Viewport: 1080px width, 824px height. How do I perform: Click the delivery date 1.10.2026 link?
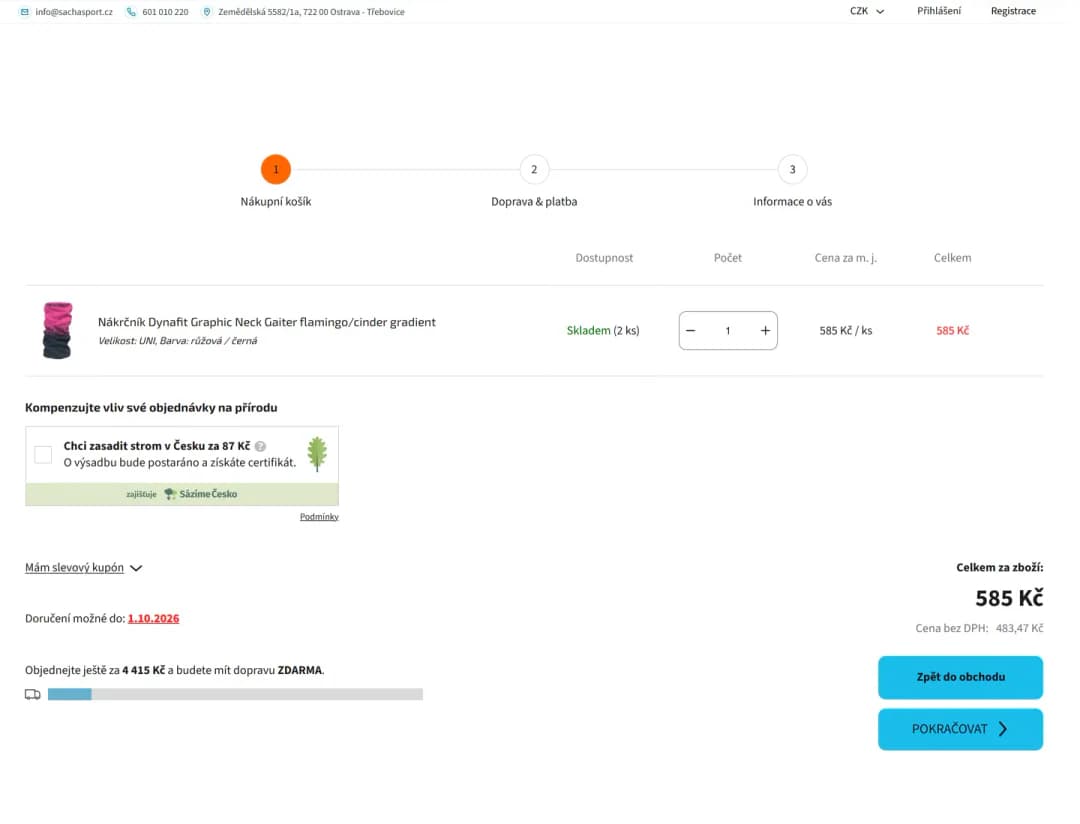pyautogui.click(x=154, y=619)
